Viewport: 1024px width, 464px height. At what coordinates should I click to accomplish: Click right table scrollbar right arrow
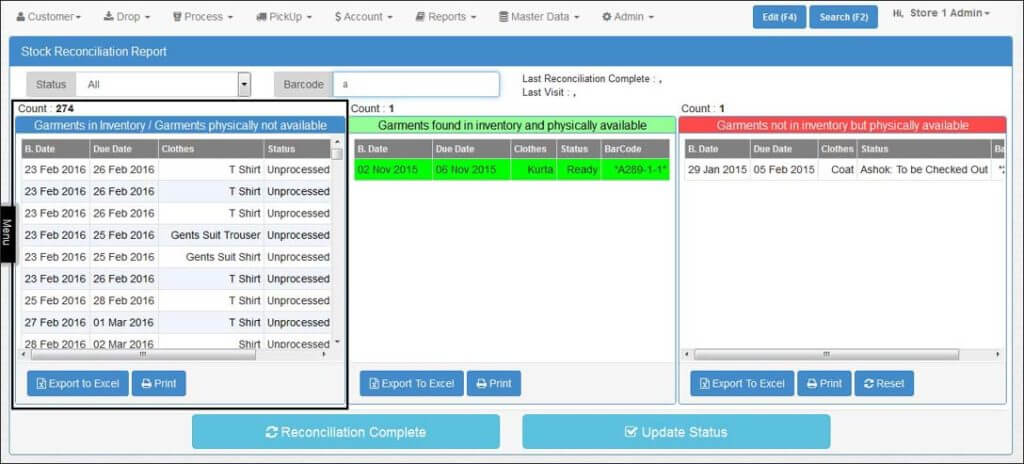[997, 354]
